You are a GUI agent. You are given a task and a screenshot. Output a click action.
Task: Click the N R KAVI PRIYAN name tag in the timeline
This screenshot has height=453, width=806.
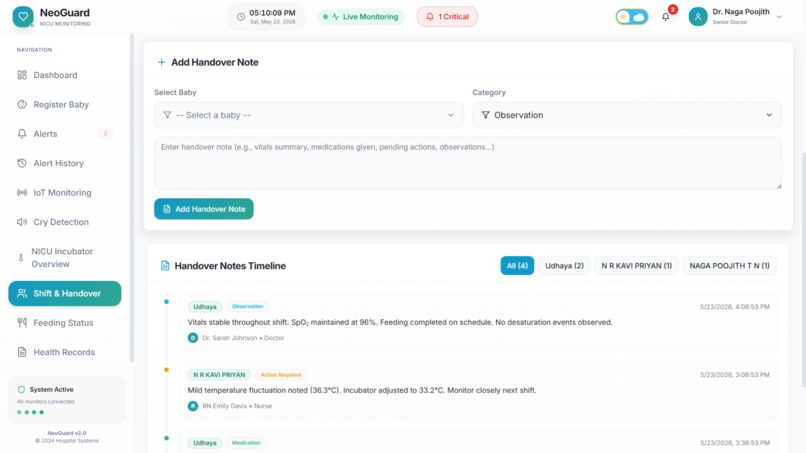click(x=219, y=375)
